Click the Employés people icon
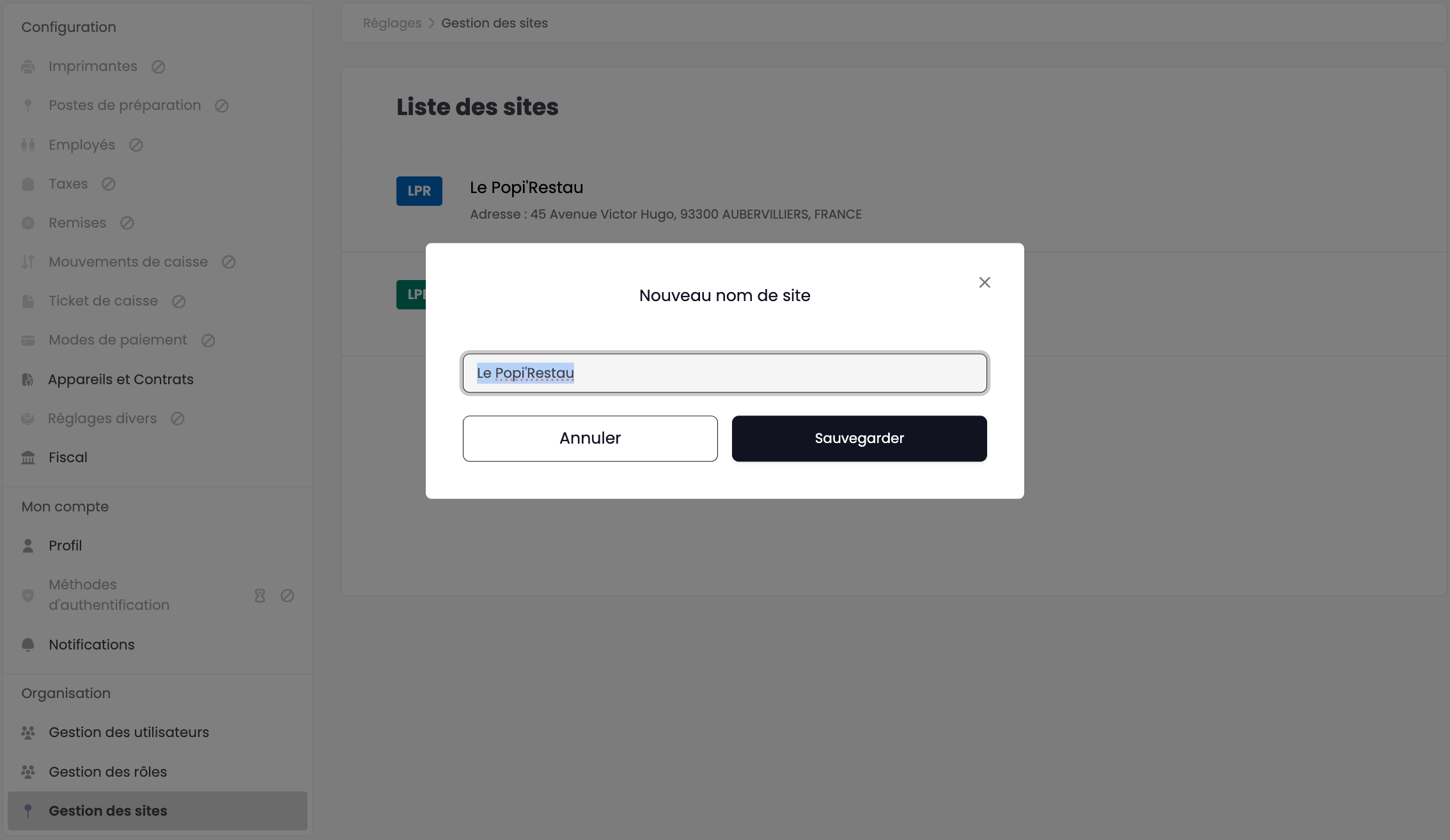 point(28,145)
